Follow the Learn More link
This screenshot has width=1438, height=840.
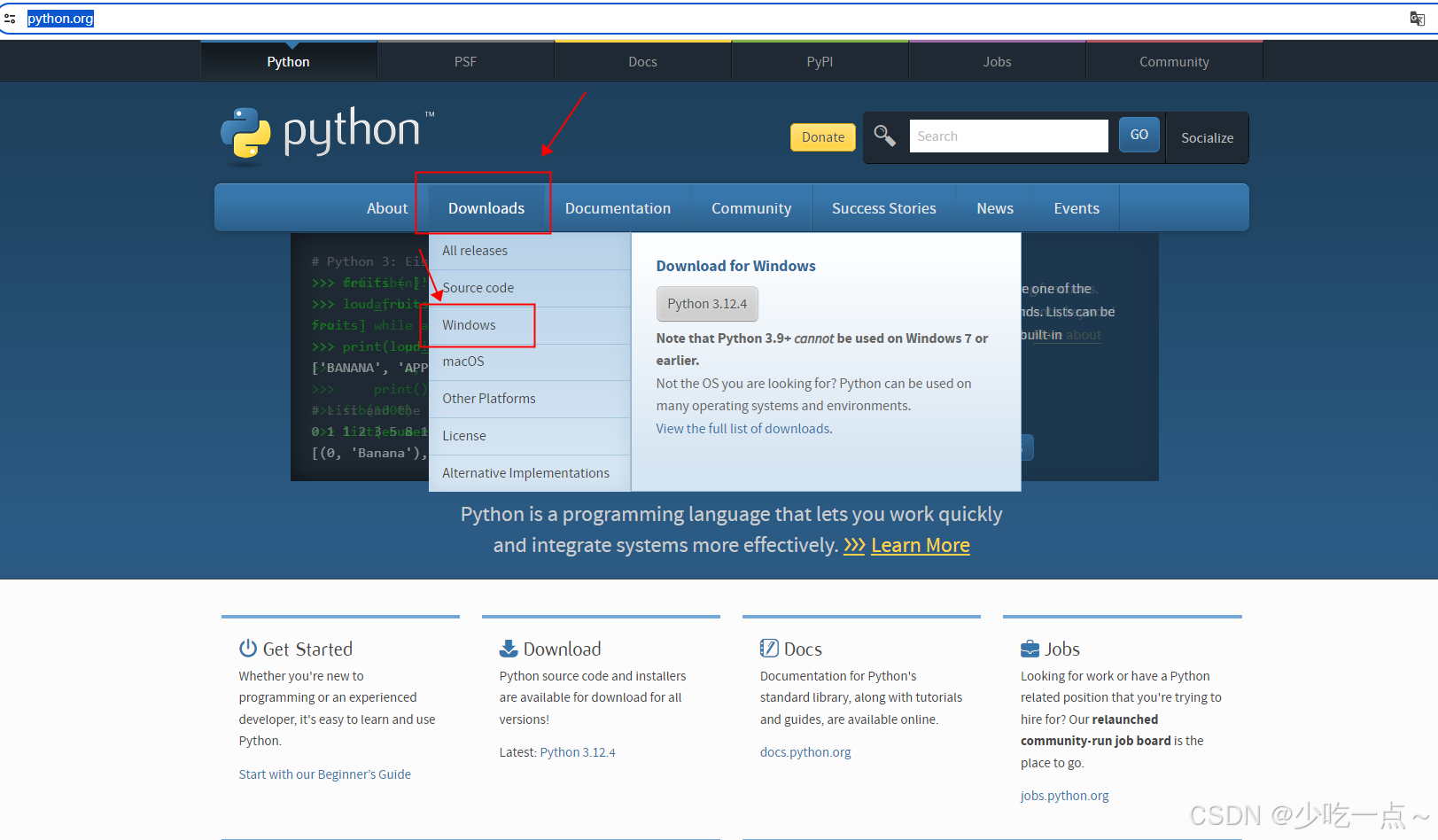click(921, 546)
